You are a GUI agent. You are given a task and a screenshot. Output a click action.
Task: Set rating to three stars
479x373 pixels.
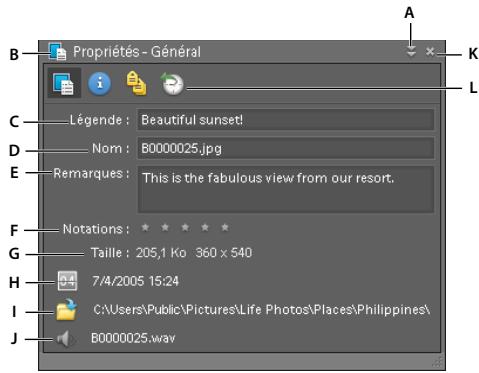click(x=185, y=228)
